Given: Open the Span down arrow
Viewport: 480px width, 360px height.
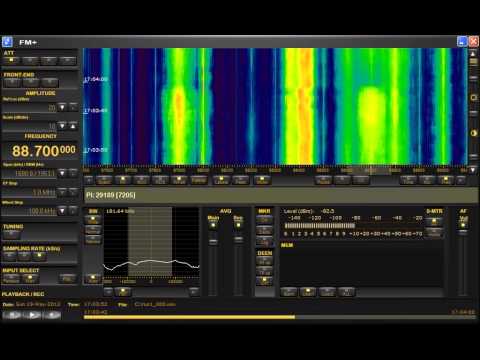Looking at the screenshot, I should [62, 173].
